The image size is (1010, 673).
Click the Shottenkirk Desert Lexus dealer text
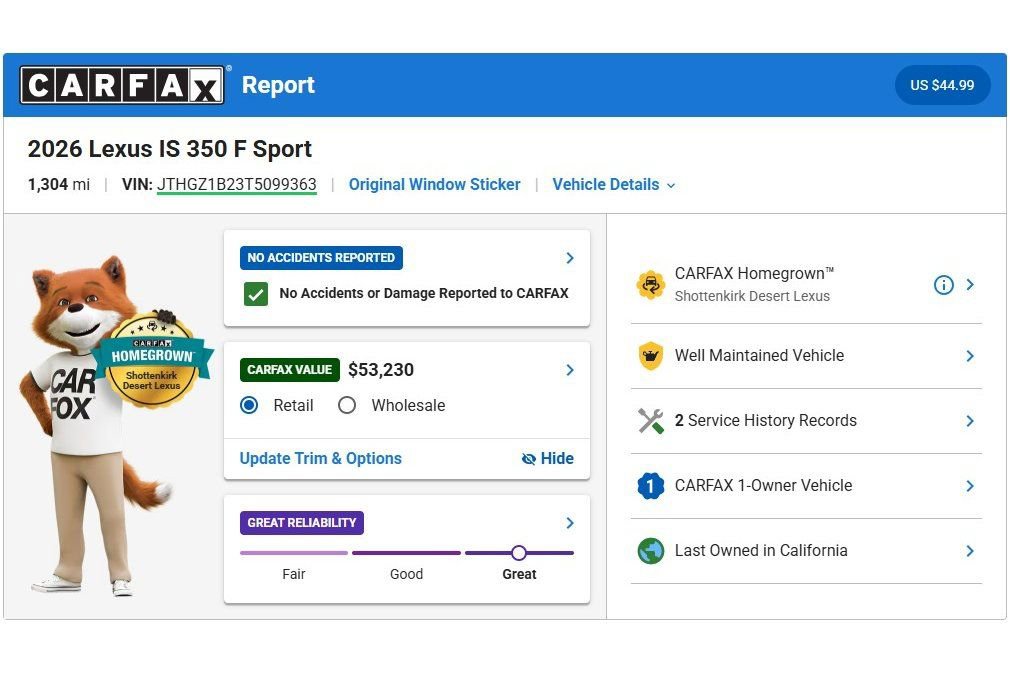pos(752,296)
